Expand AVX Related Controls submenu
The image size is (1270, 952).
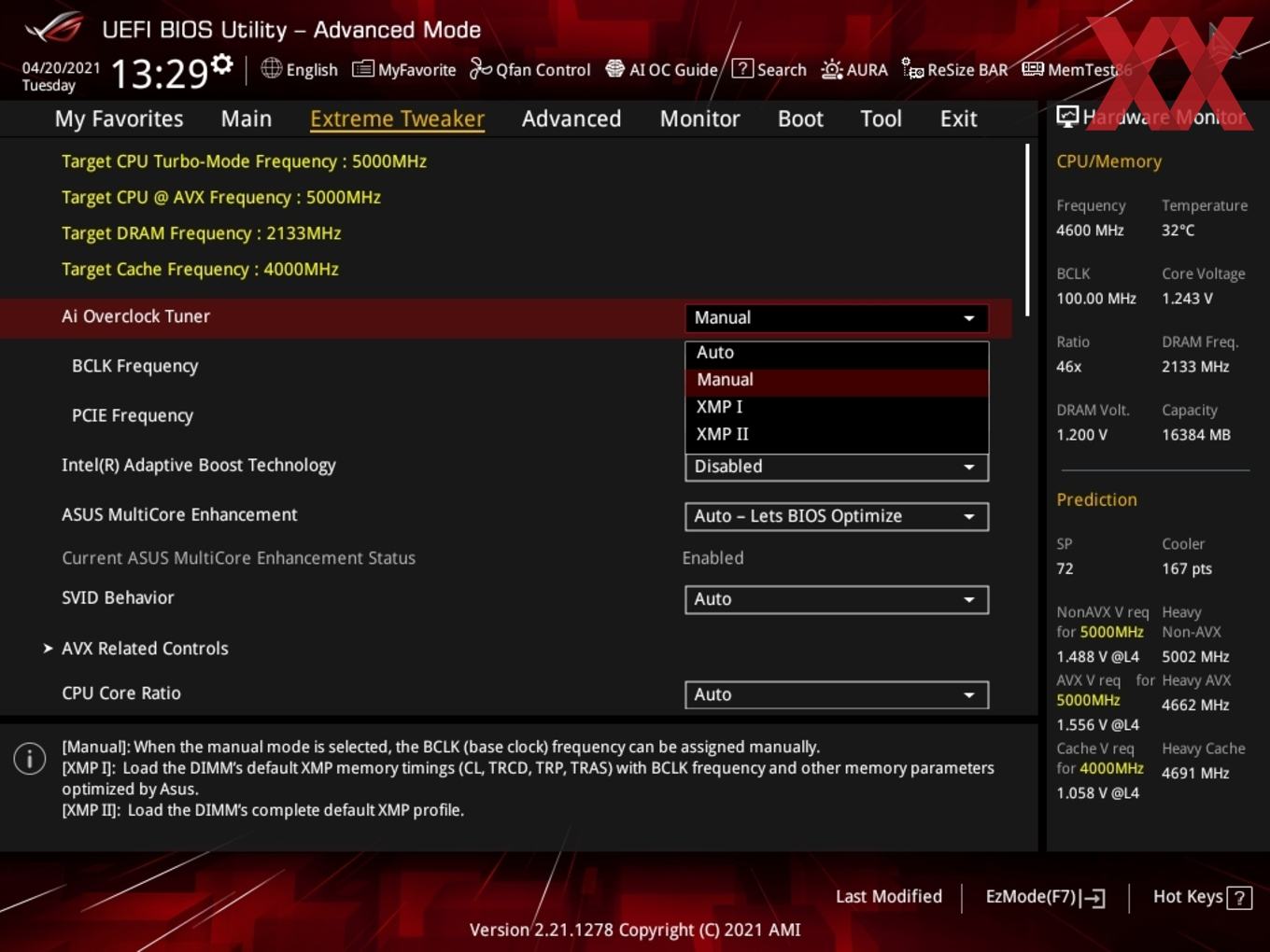[145, 648]
